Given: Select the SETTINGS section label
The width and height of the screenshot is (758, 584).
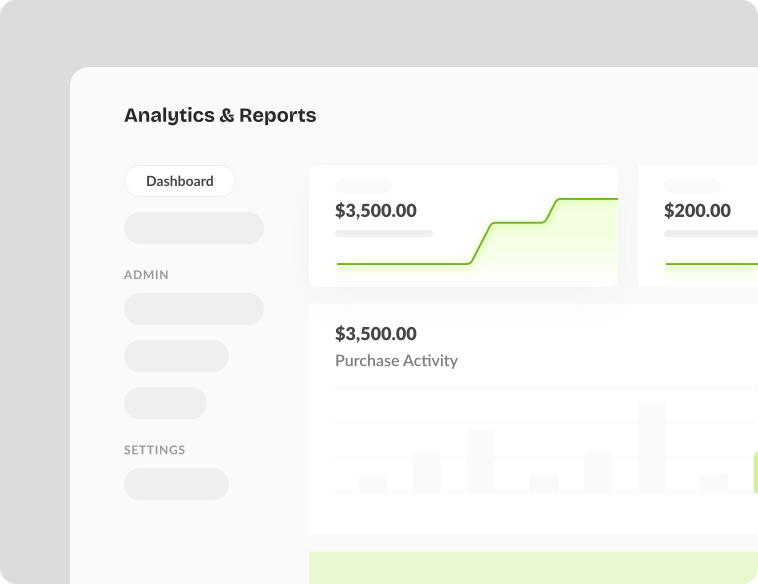Looking at the screenshot, I should pos(155,450).
